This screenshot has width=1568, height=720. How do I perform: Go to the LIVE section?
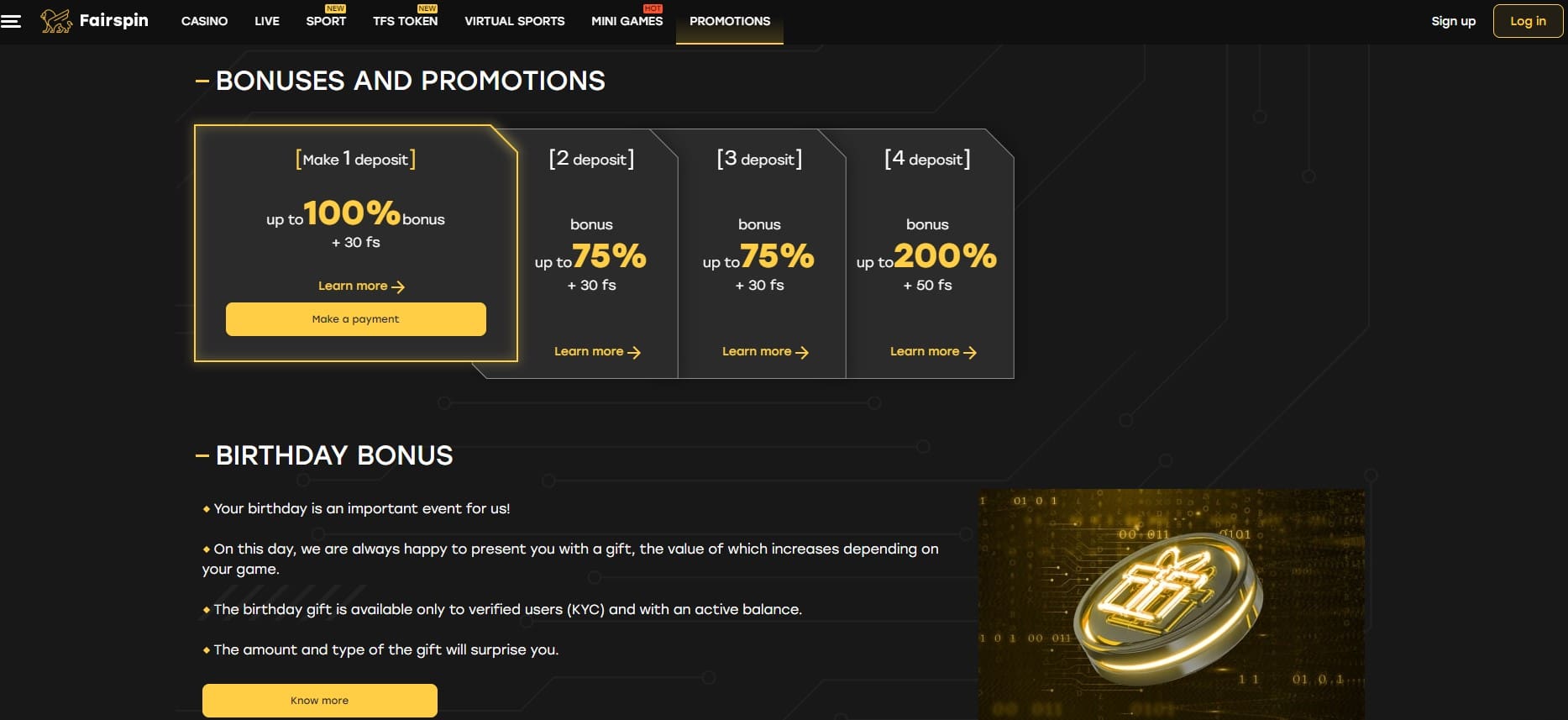267,21
